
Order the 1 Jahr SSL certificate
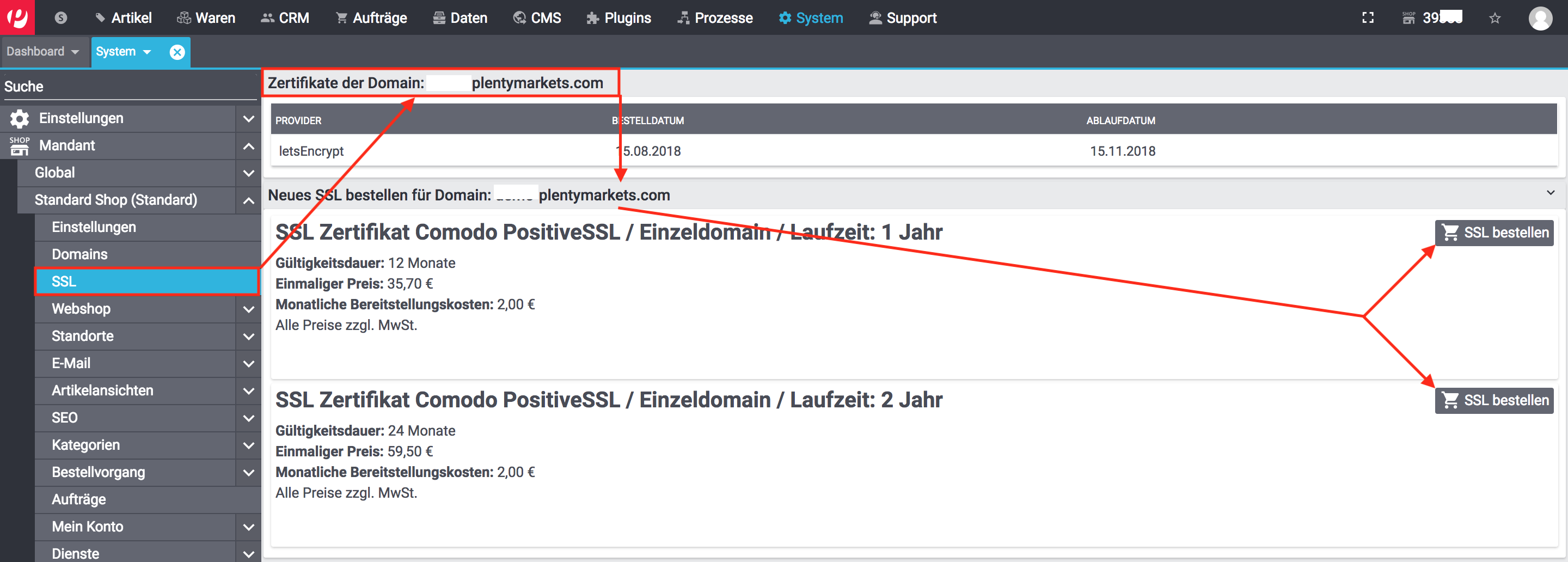(1494, 233)
